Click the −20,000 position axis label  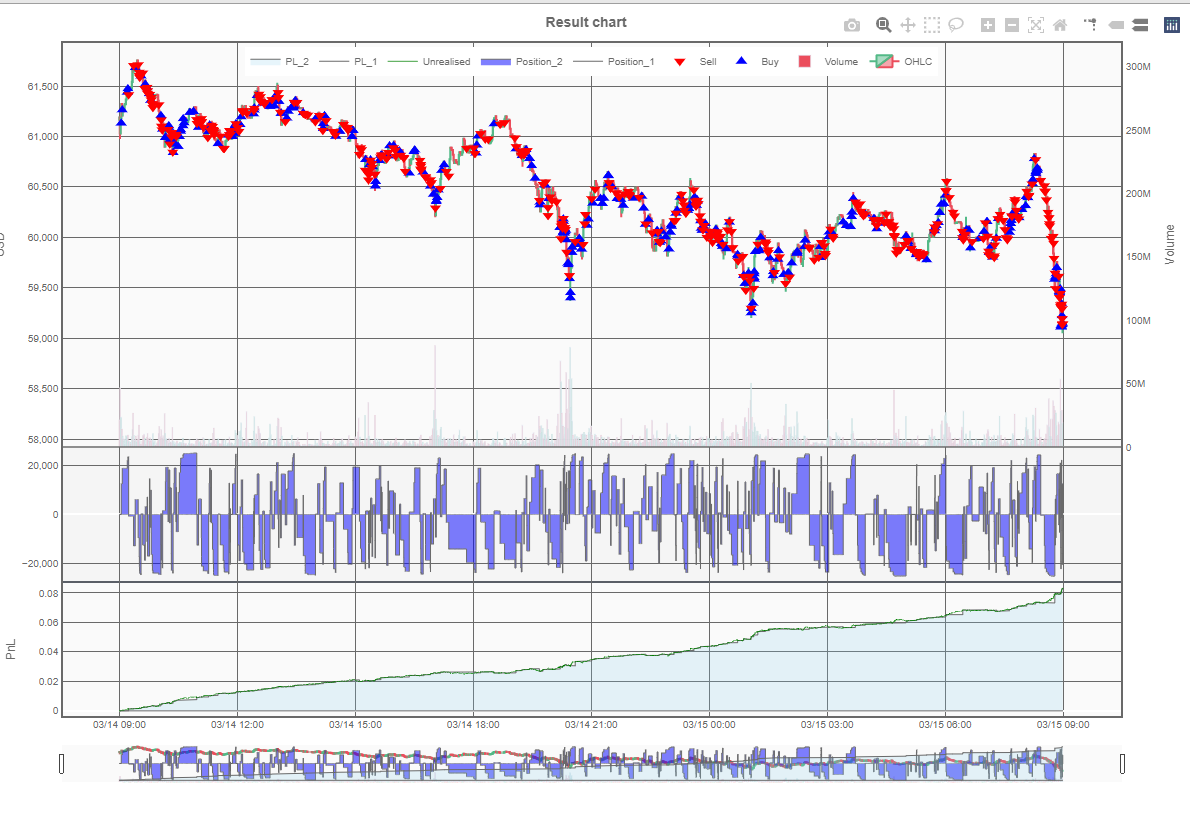coord(39,564)
